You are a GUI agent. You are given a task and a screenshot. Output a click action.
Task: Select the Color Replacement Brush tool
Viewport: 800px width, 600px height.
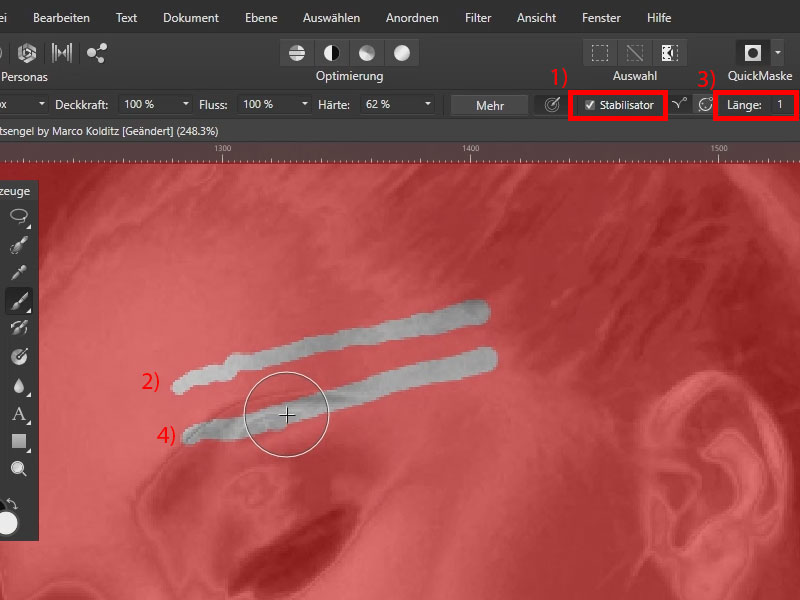[x=19, y=328]
